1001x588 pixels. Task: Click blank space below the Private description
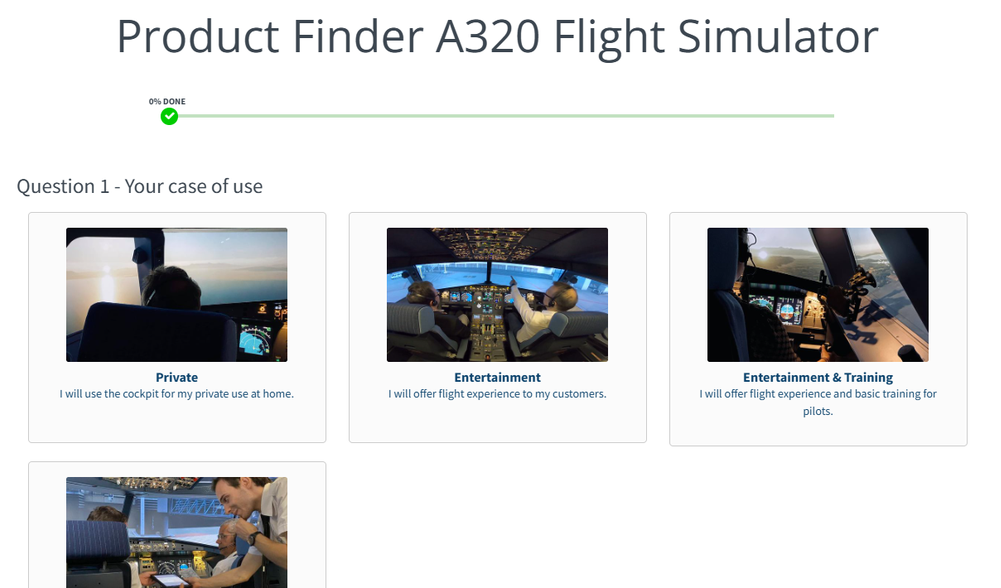[x=177, y=422]
